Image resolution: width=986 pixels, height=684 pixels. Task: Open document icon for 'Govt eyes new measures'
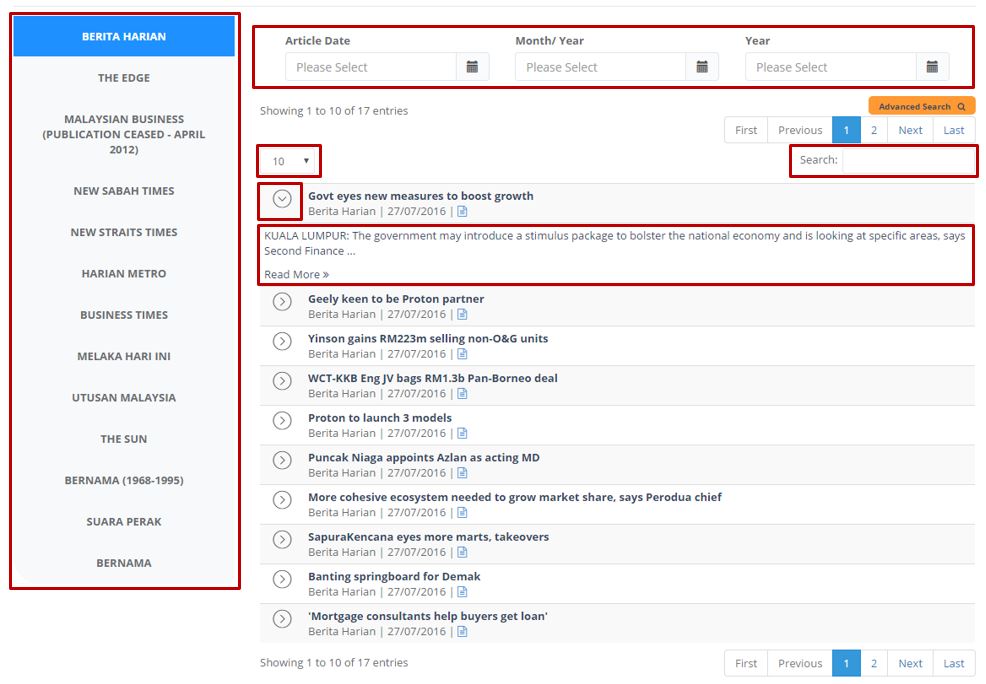click(x=462, y=212)
